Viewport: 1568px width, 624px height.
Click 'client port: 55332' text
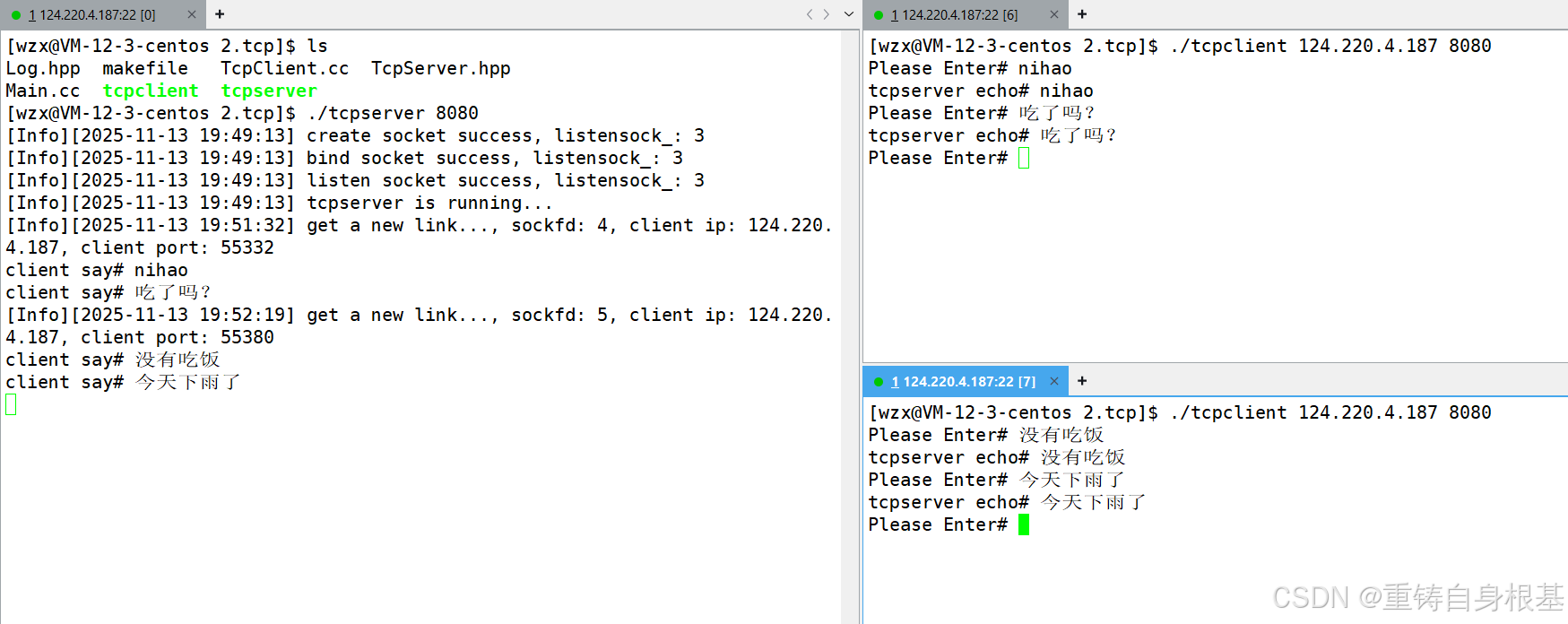click(178, 247)
